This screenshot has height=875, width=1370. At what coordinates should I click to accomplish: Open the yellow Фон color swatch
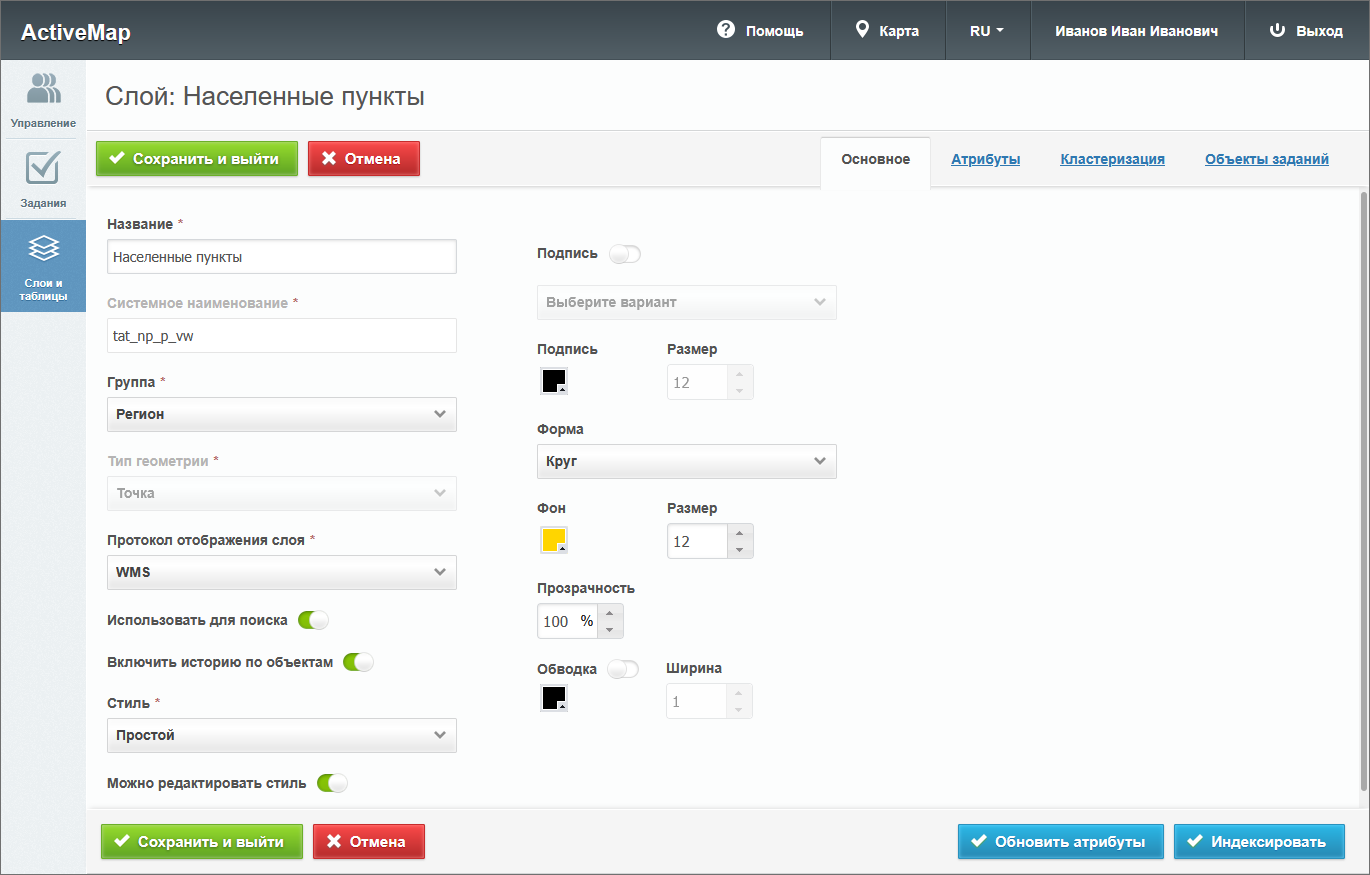[x=554, y=540]
